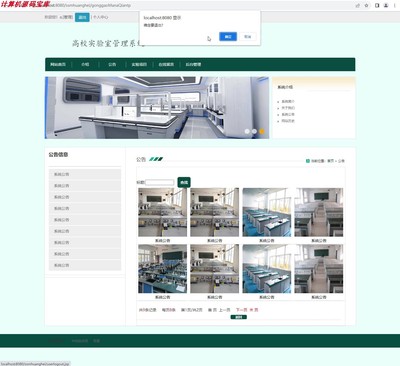Image resolution: width=400 pixels, height=366 pixels.
Task: Open the 公告 item in green navigation bar
Action: [112, 64]
